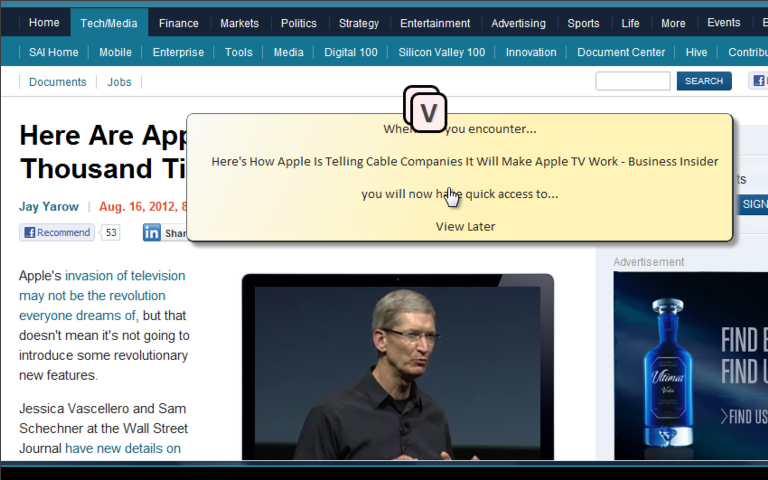
Task: Open the Innovation subsection
Action: click(531, 52)
